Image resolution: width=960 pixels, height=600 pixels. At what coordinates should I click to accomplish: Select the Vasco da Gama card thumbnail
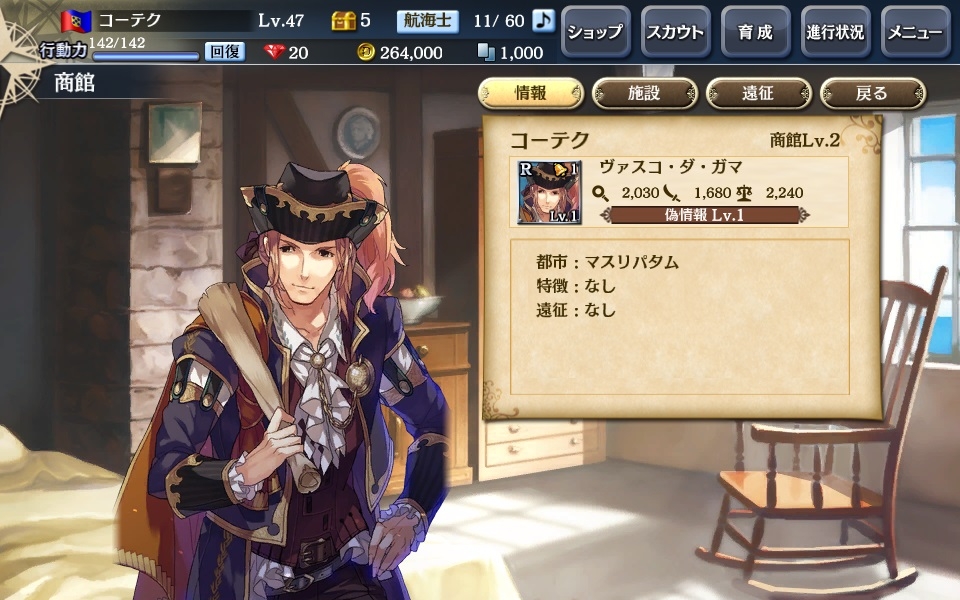coord(549,192)
